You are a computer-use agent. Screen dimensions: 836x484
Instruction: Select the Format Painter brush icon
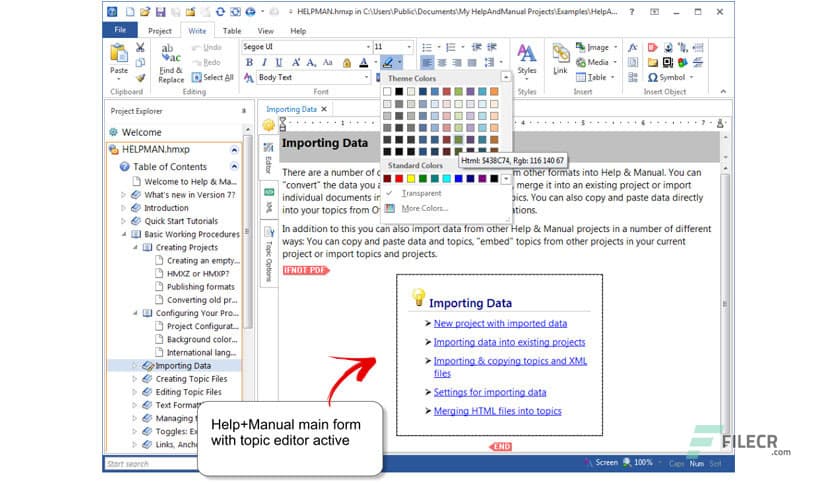tap(140, 78)
